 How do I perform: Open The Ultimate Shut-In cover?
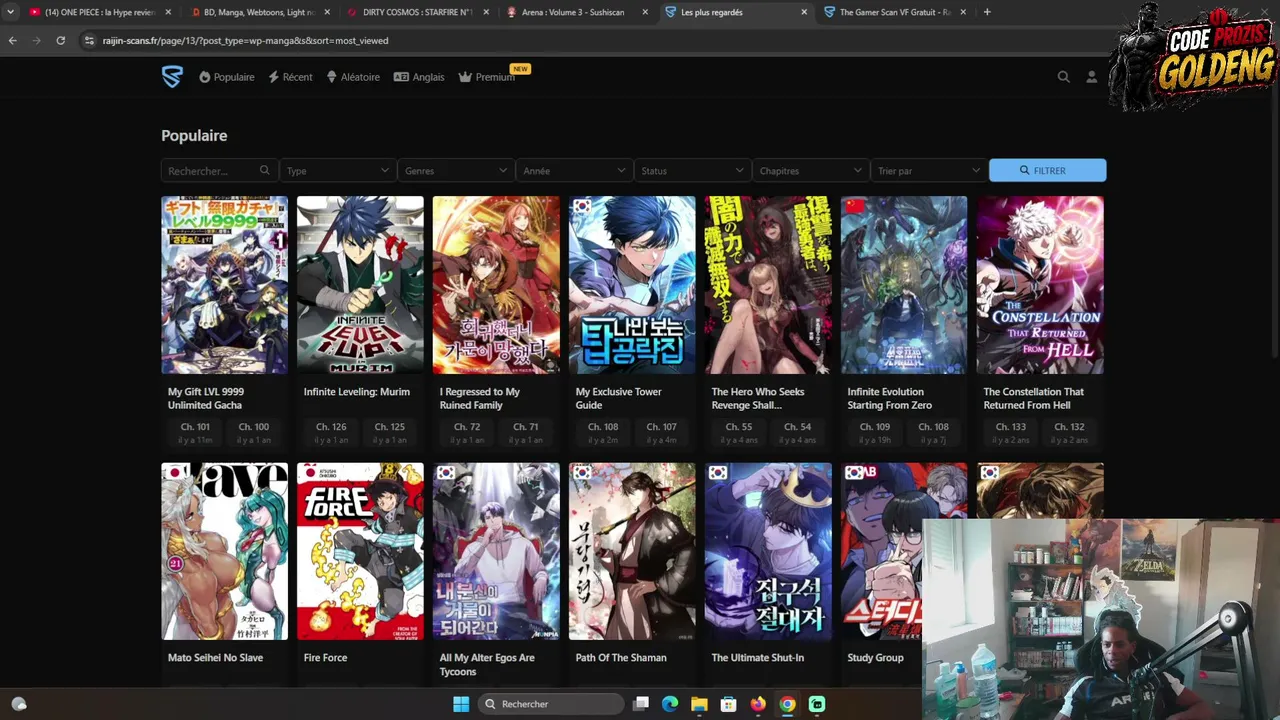pos(768,551)
